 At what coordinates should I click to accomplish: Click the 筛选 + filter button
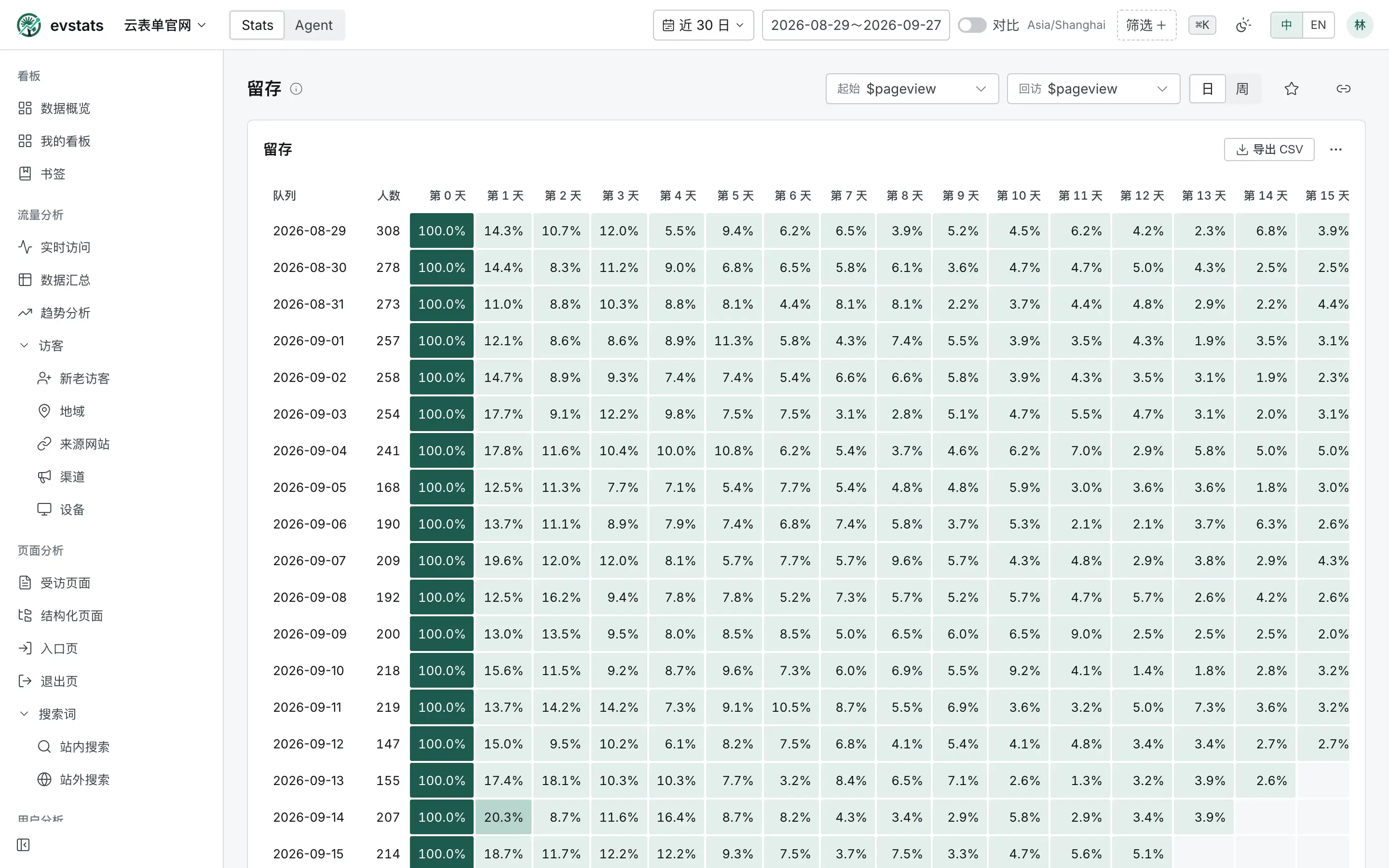1146,25
